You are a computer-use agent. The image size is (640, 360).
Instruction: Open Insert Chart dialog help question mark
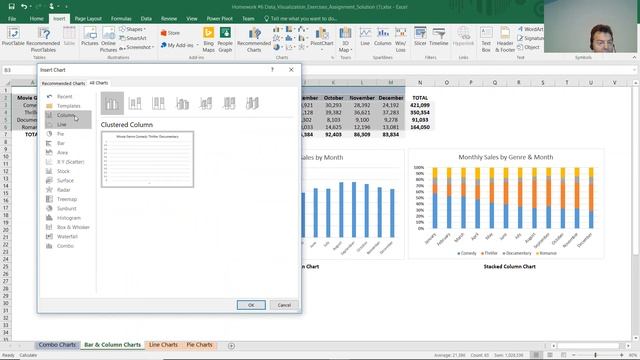pyautogui.click(x=272, y=70)
